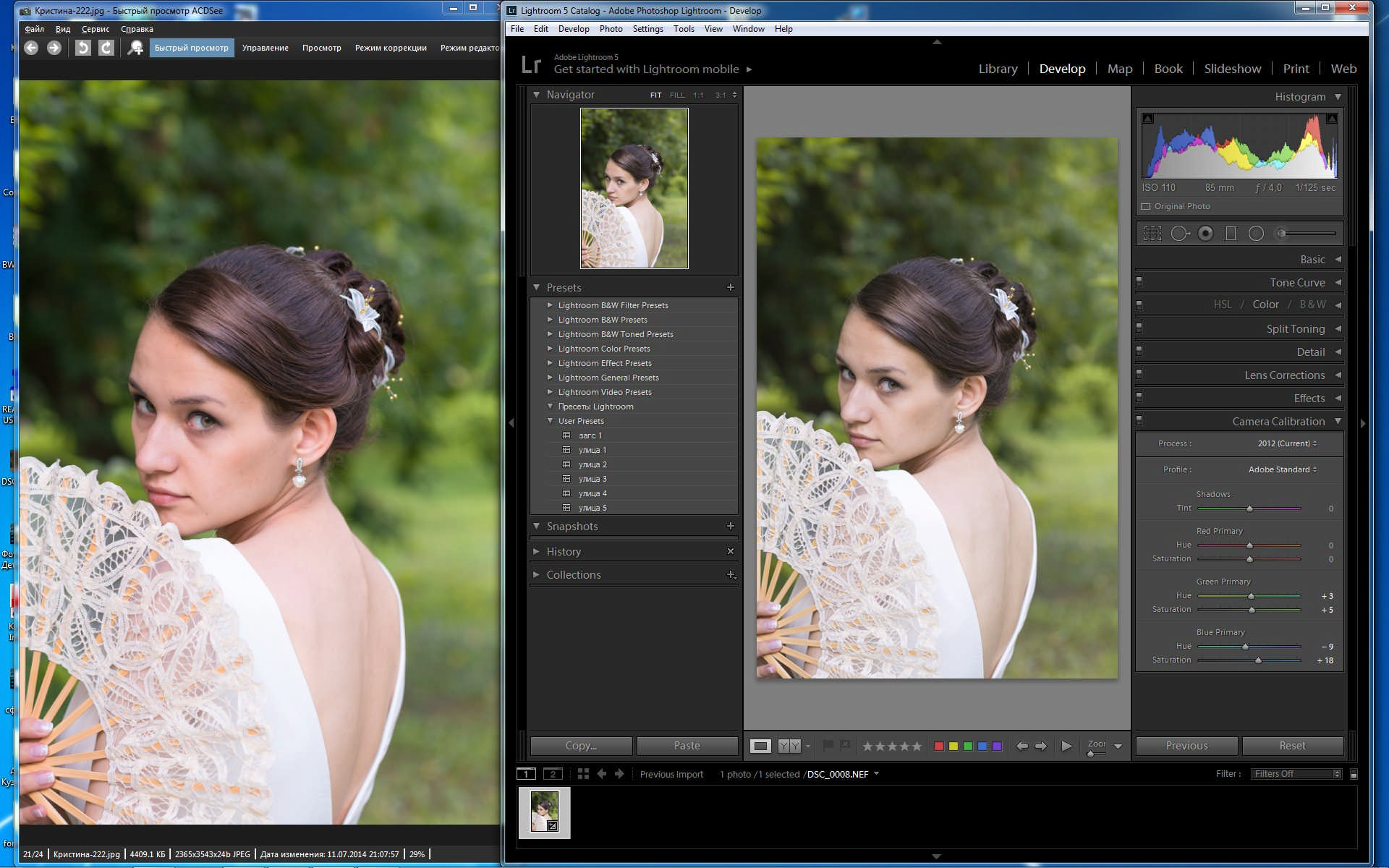Switch to the Print module
The image size is (1389, 868).
pyautogui.click(x=1296, y=69)
